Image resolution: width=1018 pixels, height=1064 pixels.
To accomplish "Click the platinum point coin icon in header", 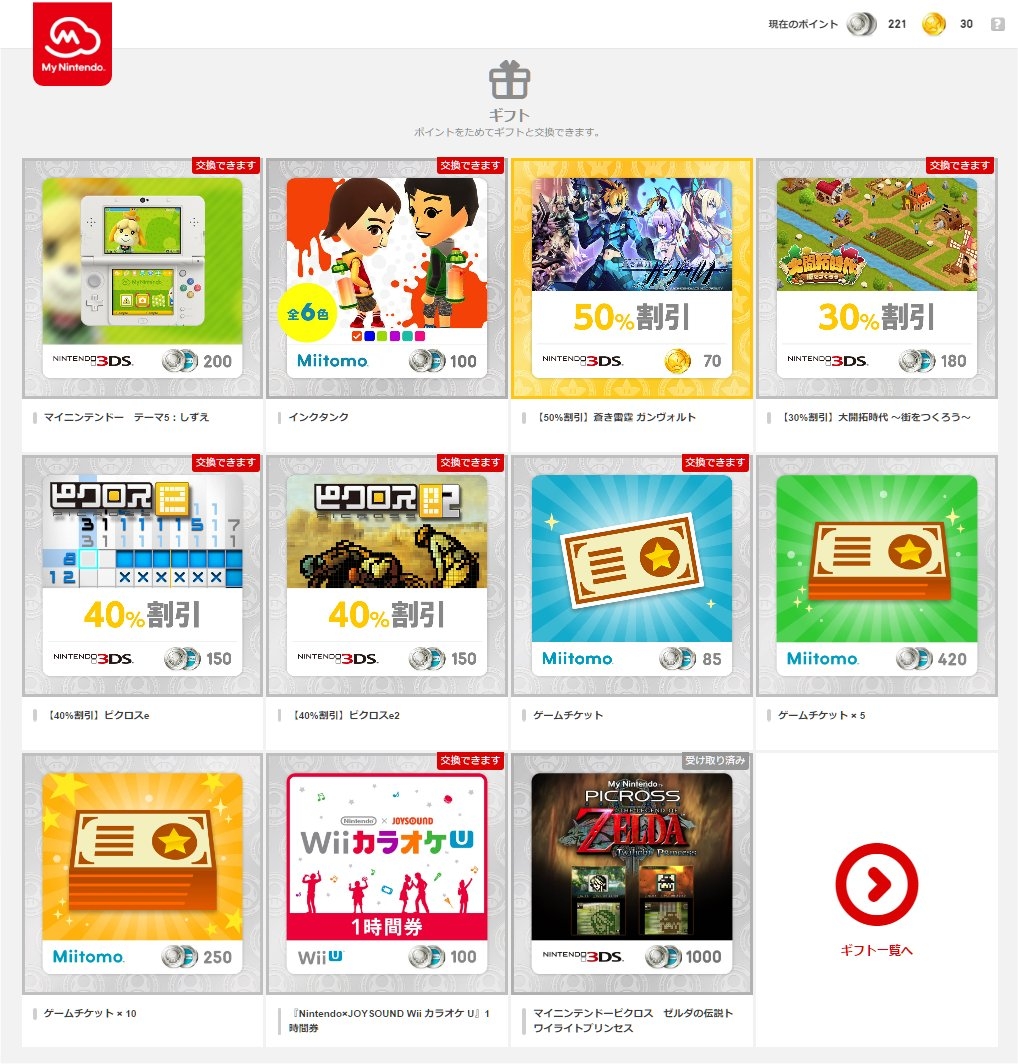I will pyautogui.click(x=861, y=24).
